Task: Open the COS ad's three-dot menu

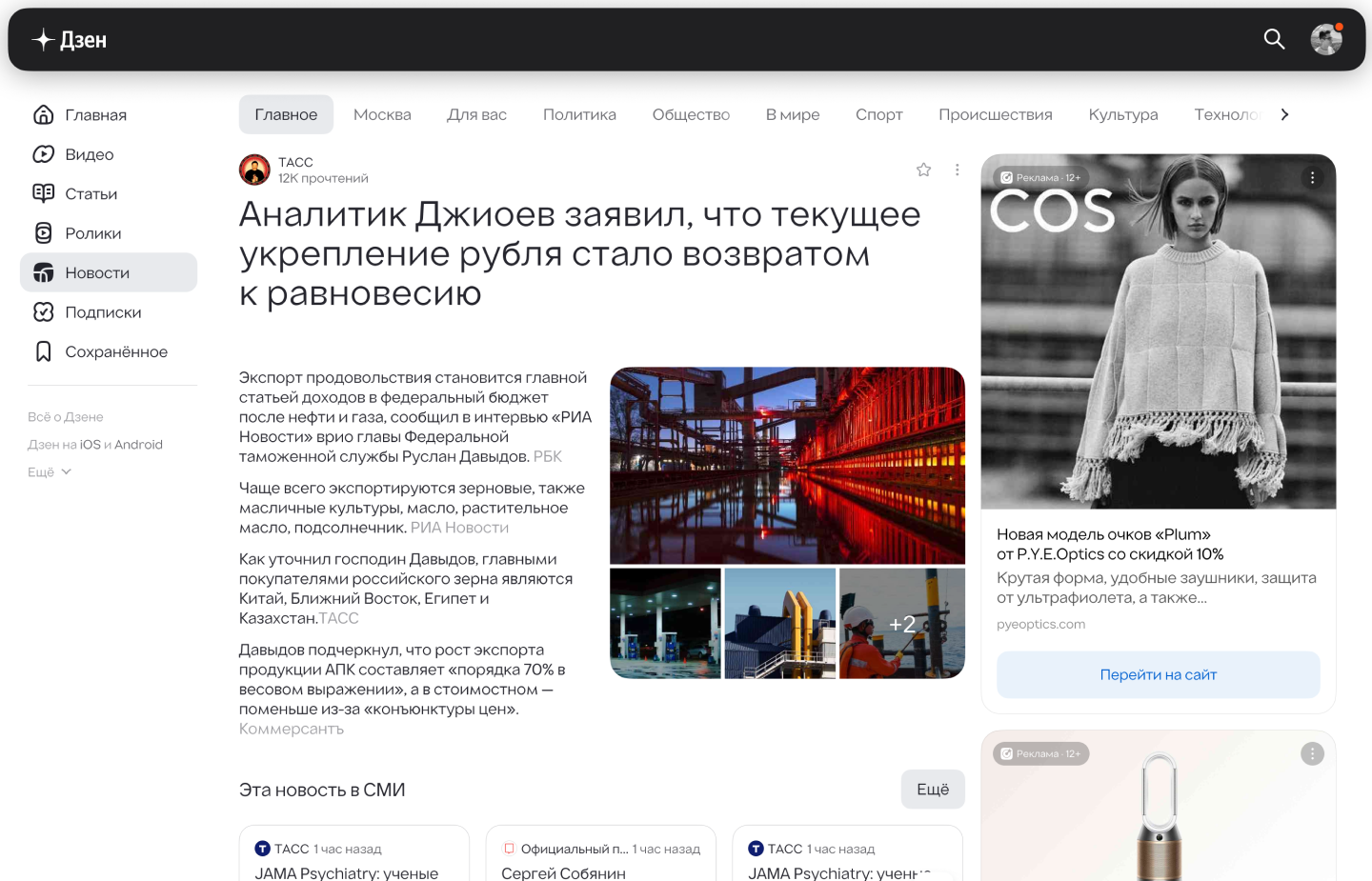Action: pos(1312,176)
